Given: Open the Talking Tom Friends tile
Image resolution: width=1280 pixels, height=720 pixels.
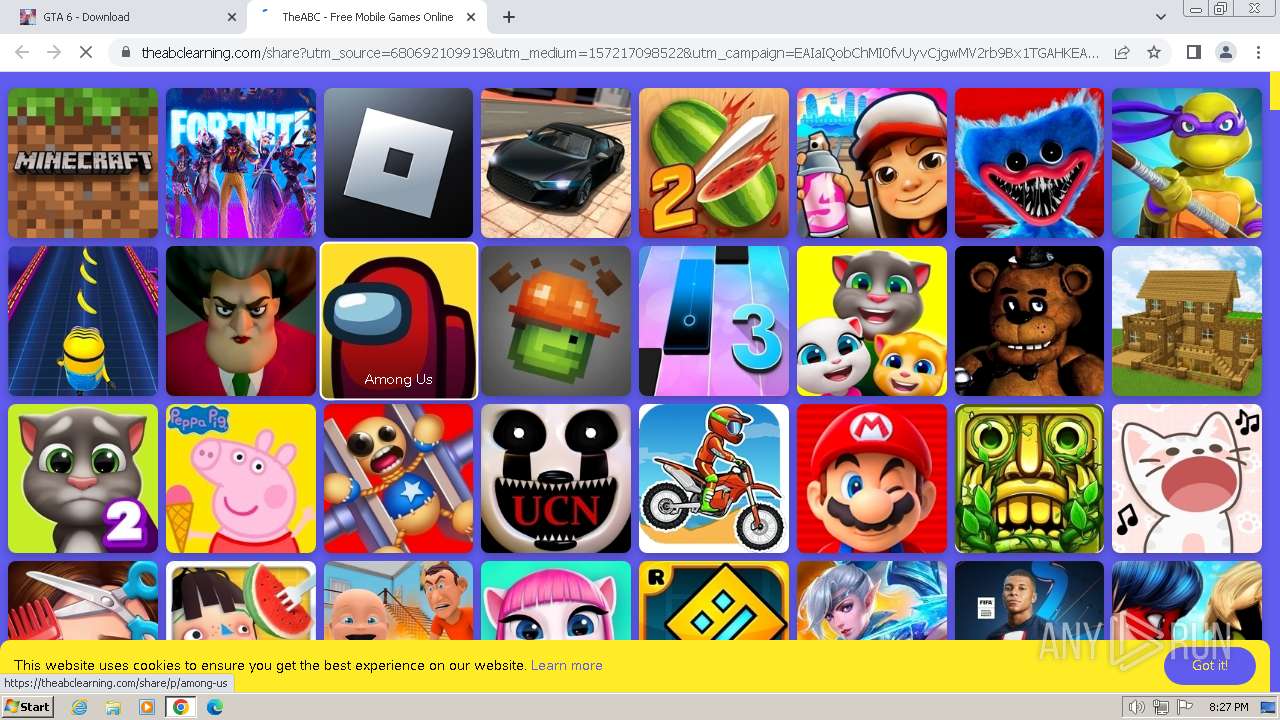Looking at the screenshot, I should point(872,321).
